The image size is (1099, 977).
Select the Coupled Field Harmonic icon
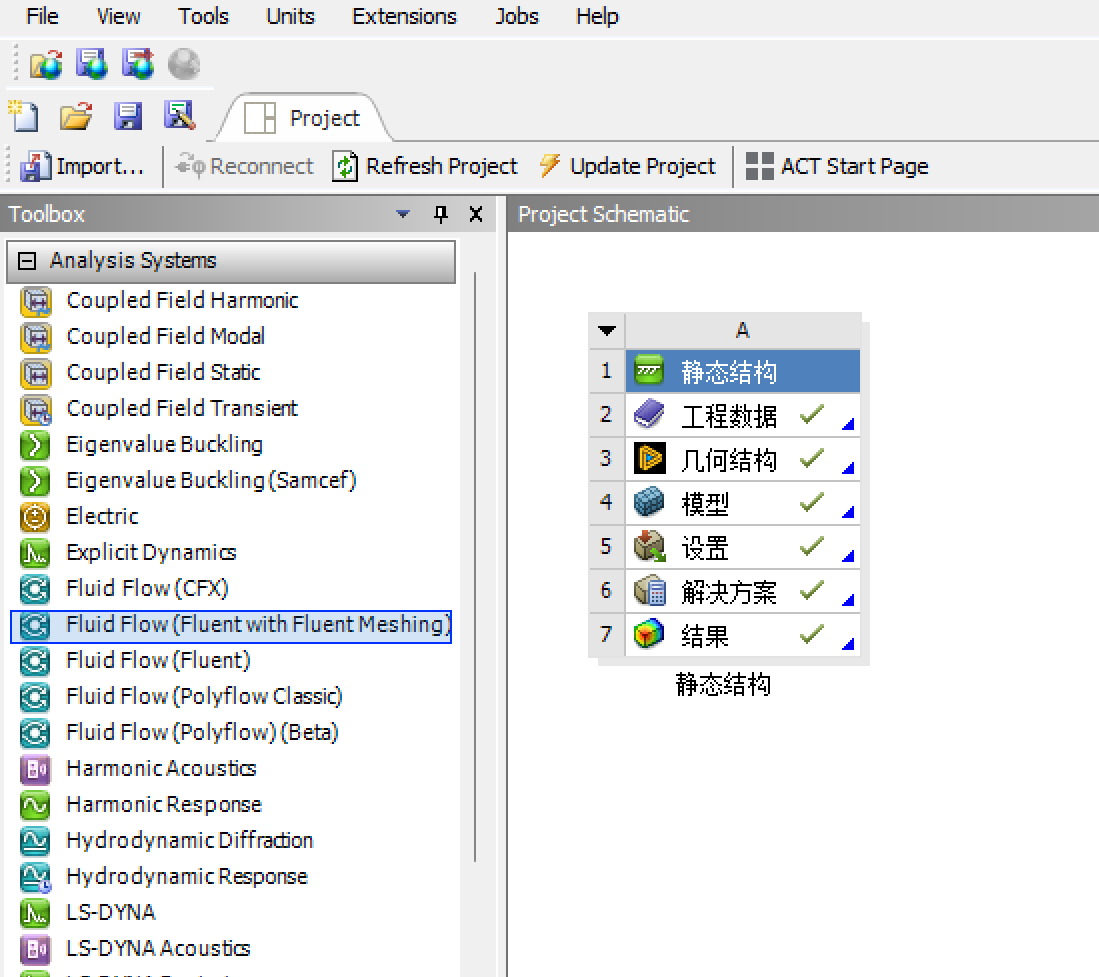click(35, 301)
